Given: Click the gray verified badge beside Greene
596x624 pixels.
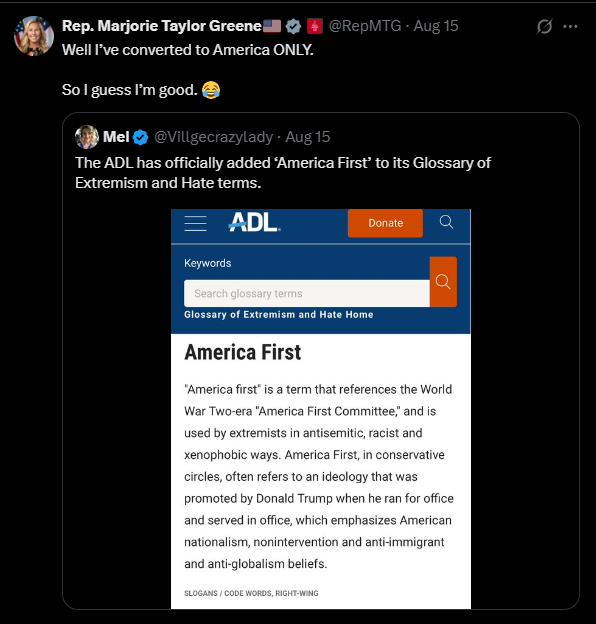Looking at the screenshot, I should (294, 26).
